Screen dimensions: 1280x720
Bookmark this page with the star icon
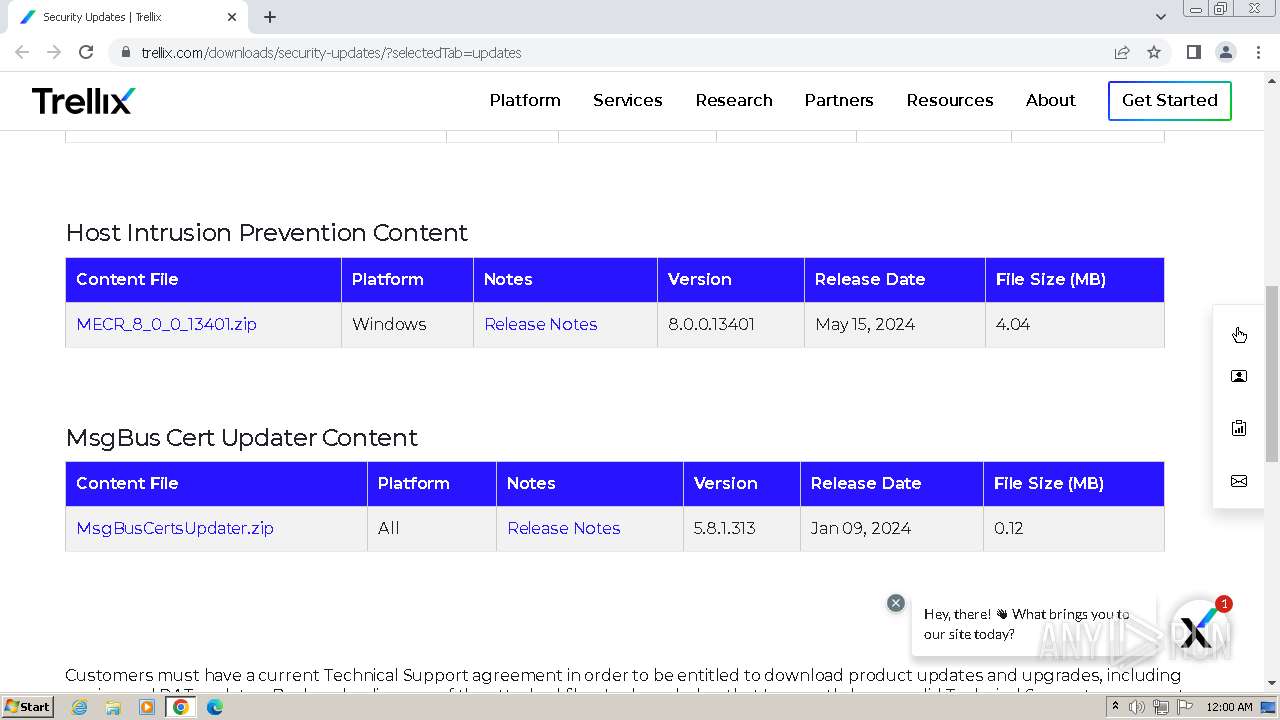pos(1154,52)
